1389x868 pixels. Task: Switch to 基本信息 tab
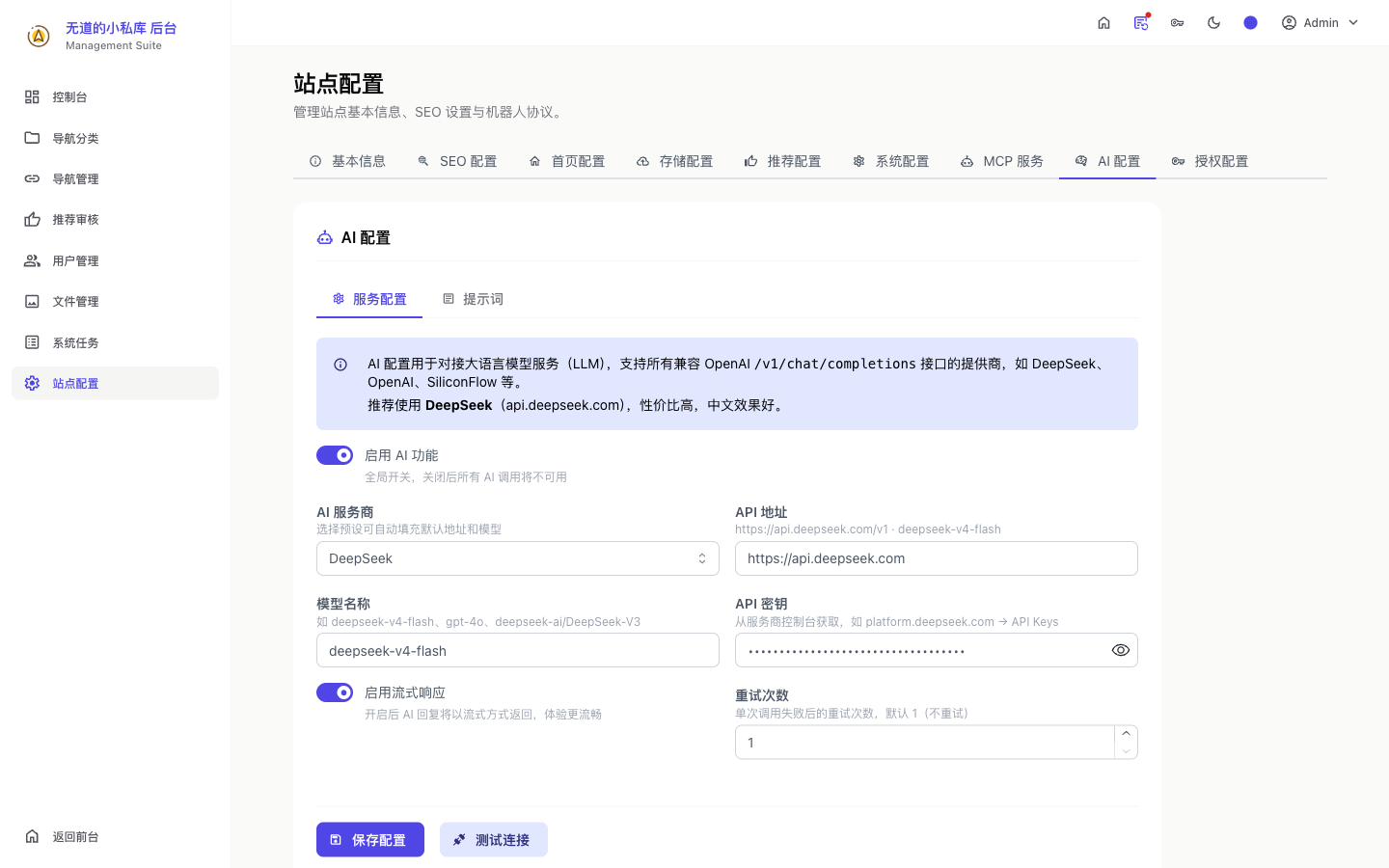(347, 161)
